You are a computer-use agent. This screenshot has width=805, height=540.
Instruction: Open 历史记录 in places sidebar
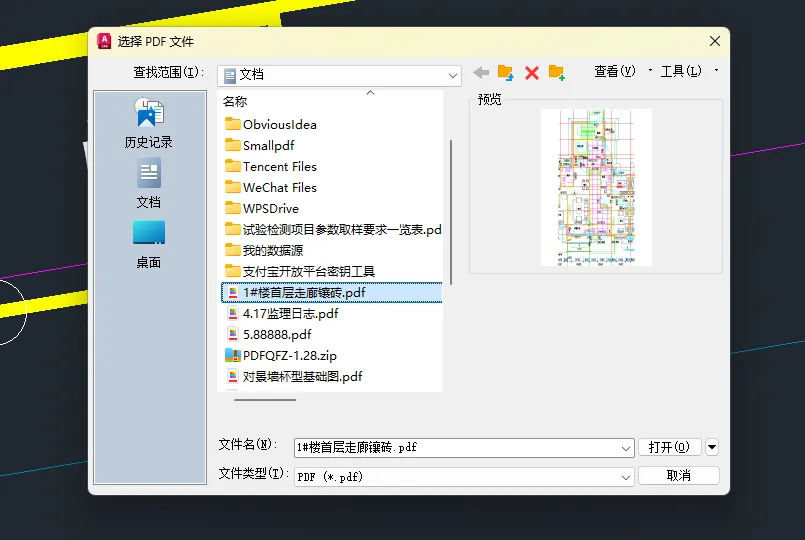(148, 124)
